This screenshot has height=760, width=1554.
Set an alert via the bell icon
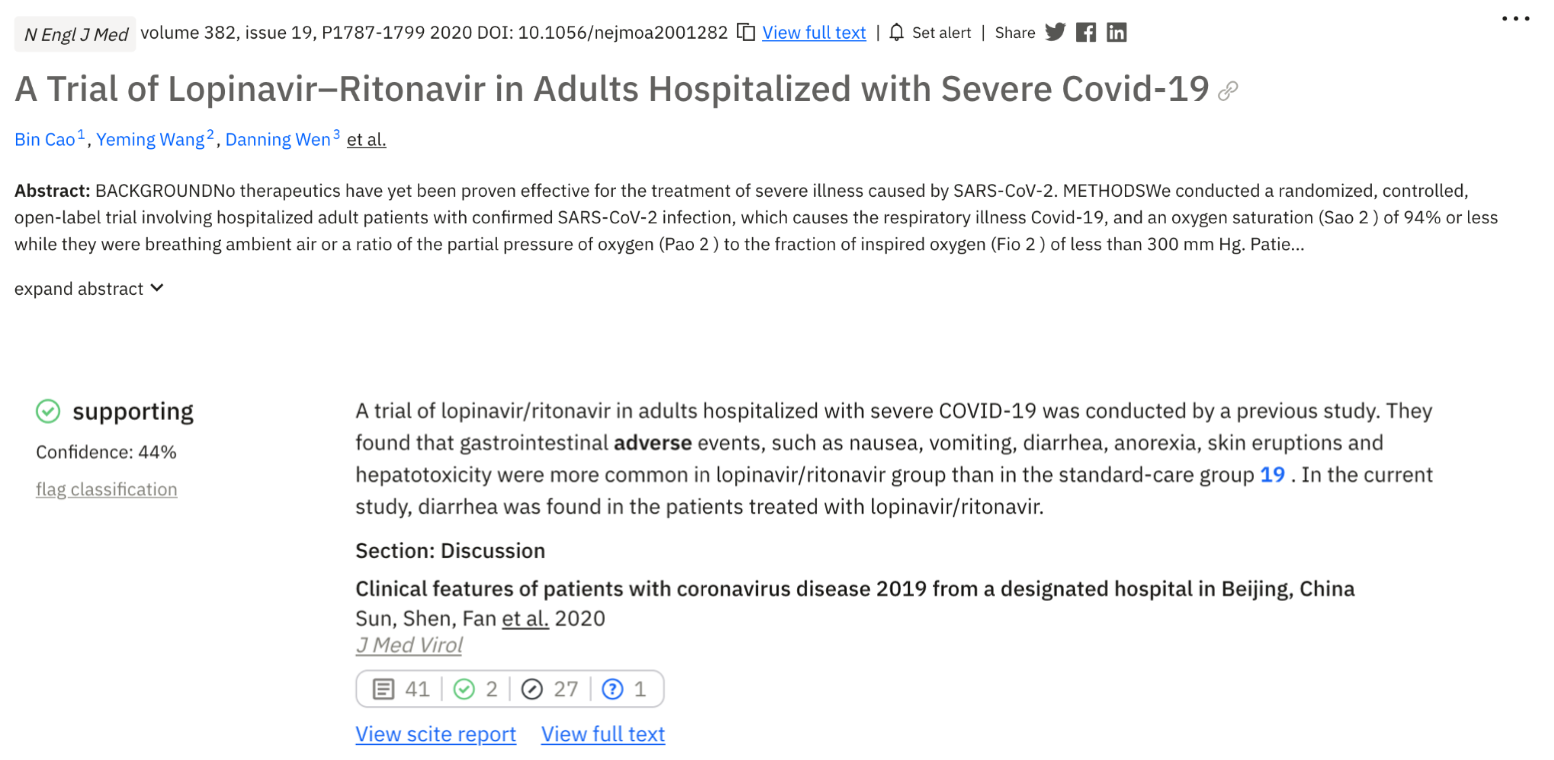click(896, 31)
